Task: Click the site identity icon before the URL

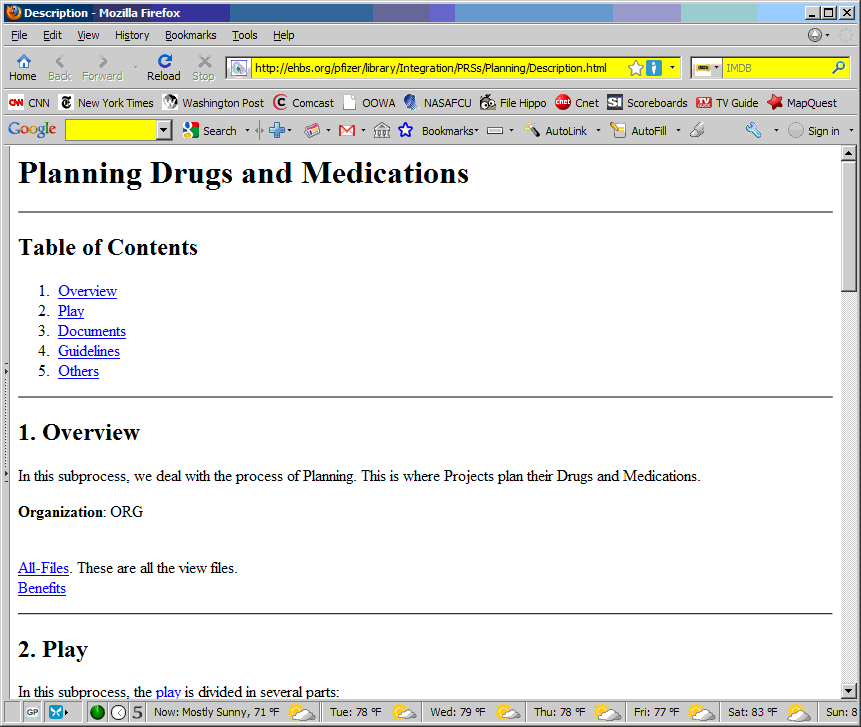Action: click(x=239, y=68)
